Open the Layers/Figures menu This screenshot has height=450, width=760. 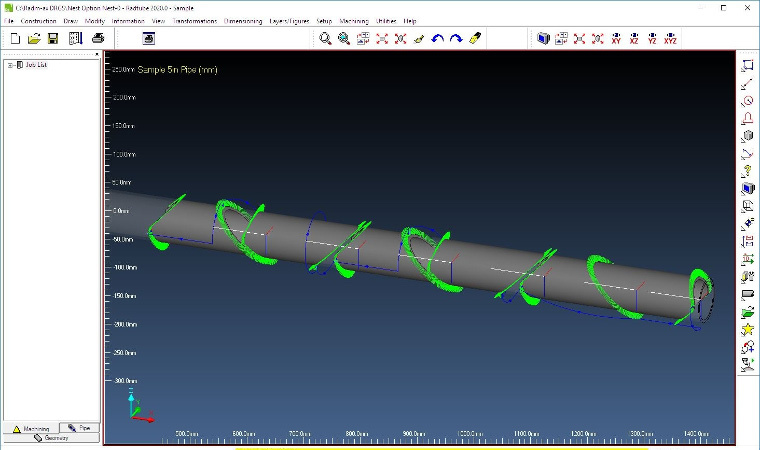click(289, 20)
